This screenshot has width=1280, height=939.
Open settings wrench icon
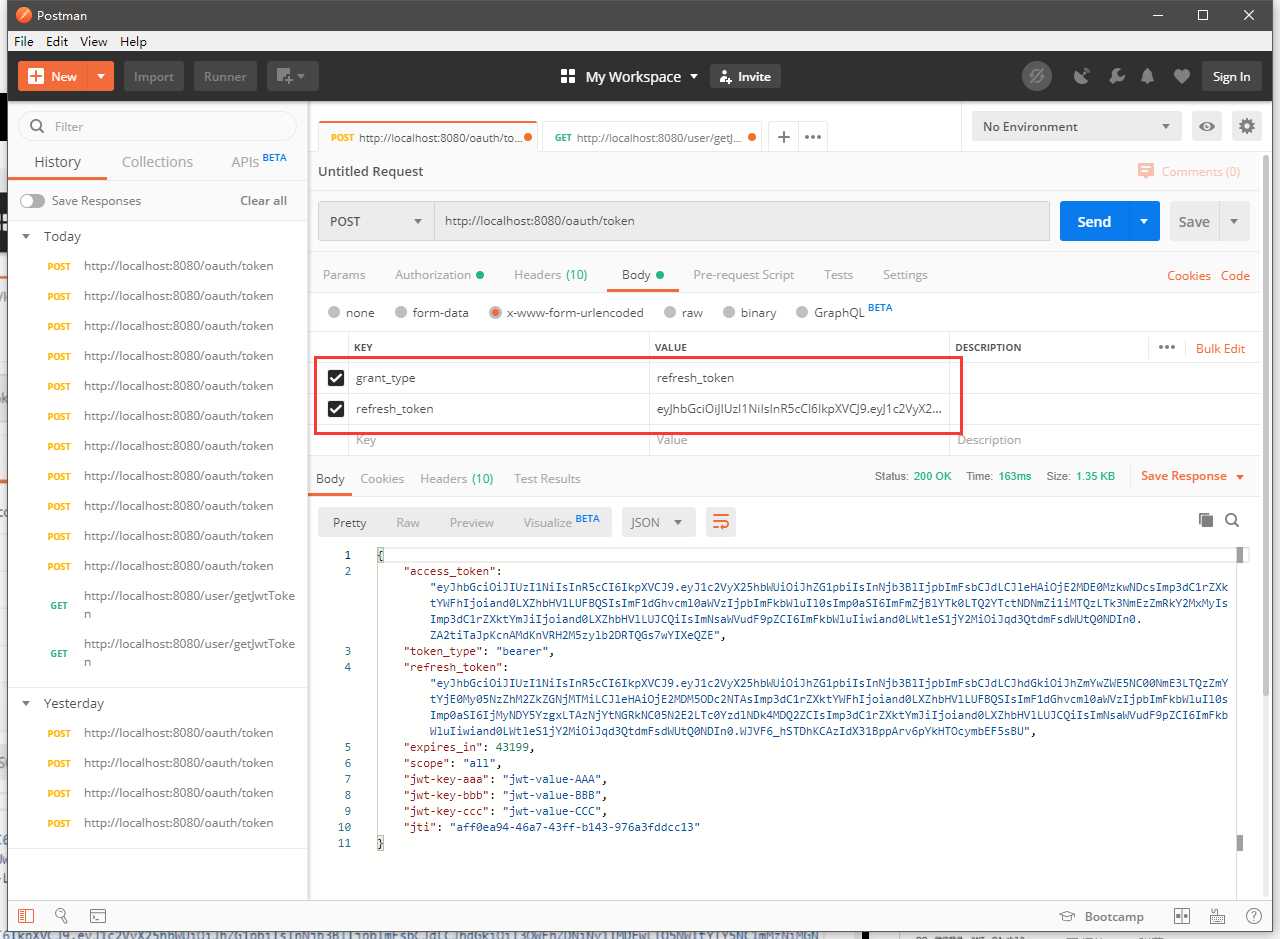[x=1116, y=76]
